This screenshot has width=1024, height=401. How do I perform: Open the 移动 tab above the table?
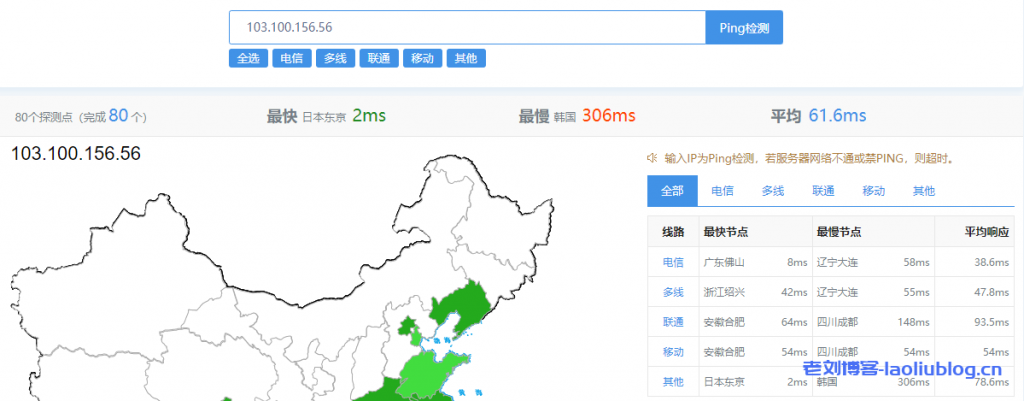click(874, 191)
